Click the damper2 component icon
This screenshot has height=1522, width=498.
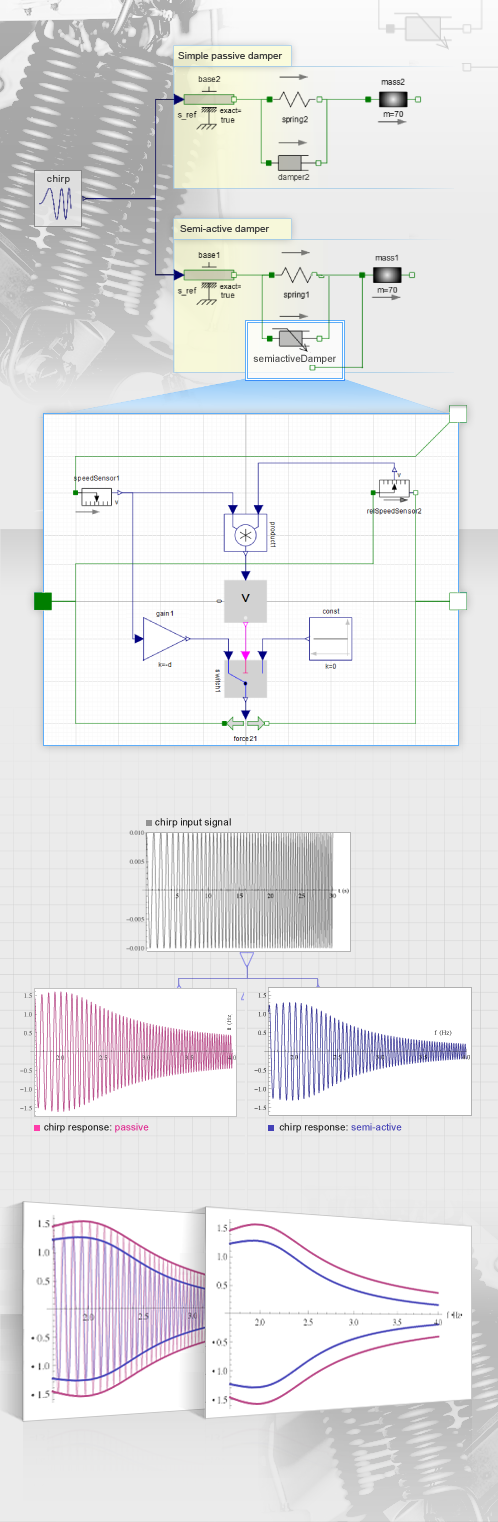click(x=294, y=161)
